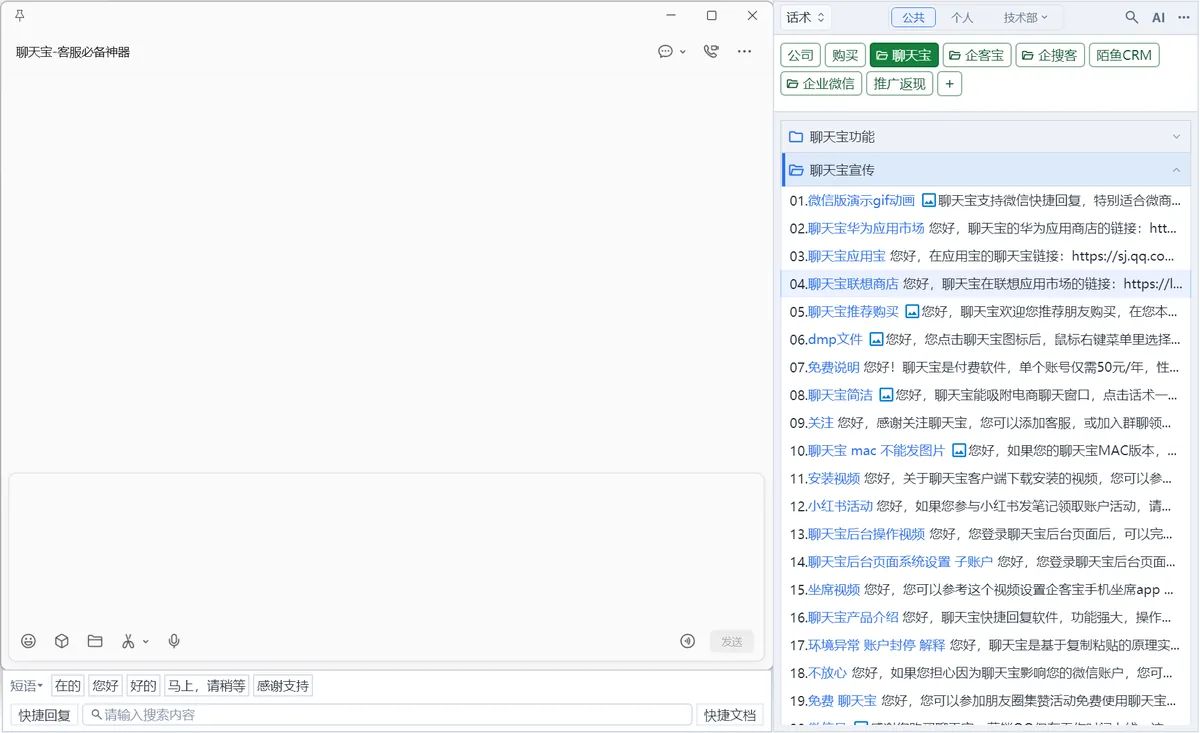The image size is (1200, 733).
Task: Click the image icon in 聊天宝 mac 不能发图片 row
Action: coord(959,450)
